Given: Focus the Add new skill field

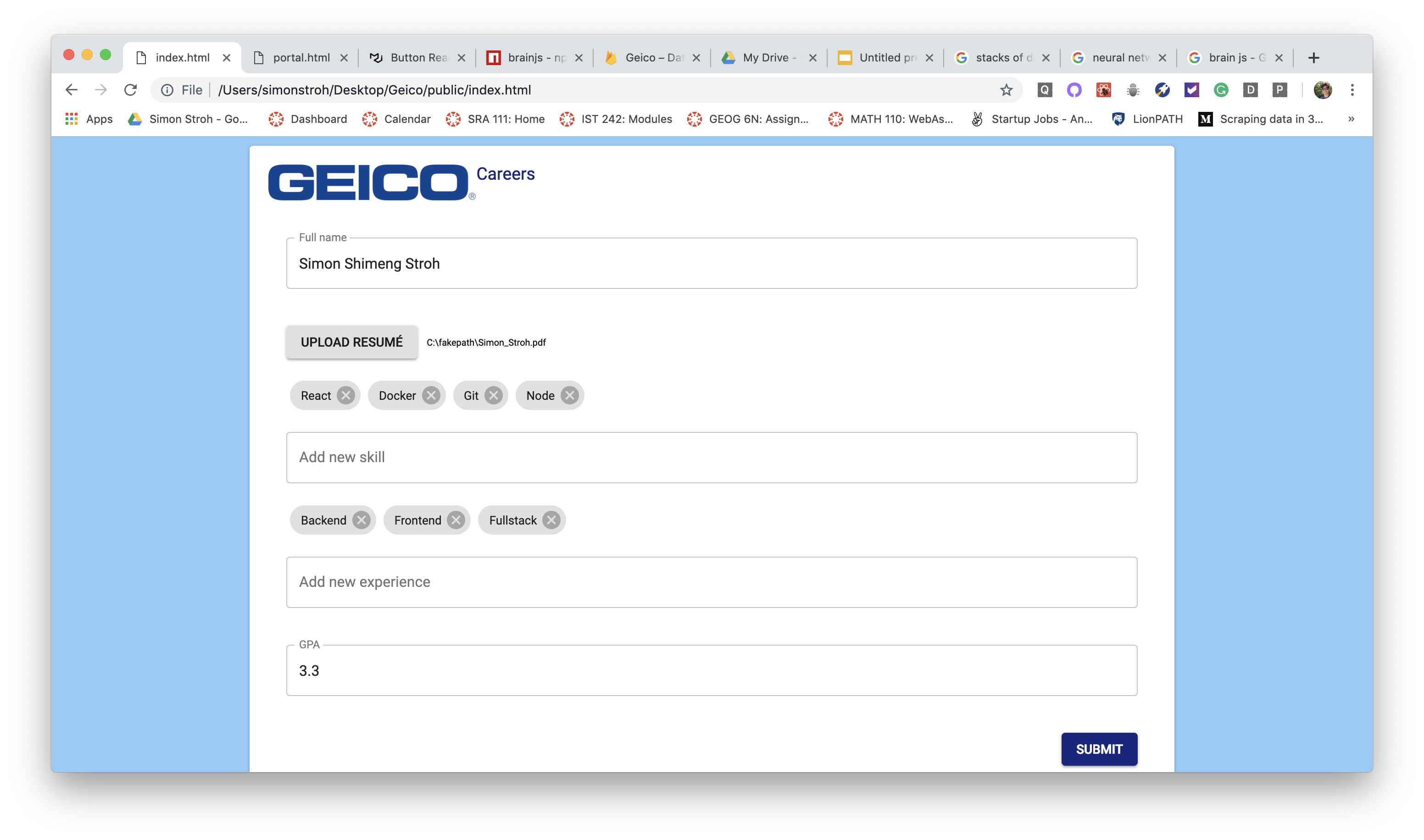Looking at the screenshot, I should [x=711, y=457].
